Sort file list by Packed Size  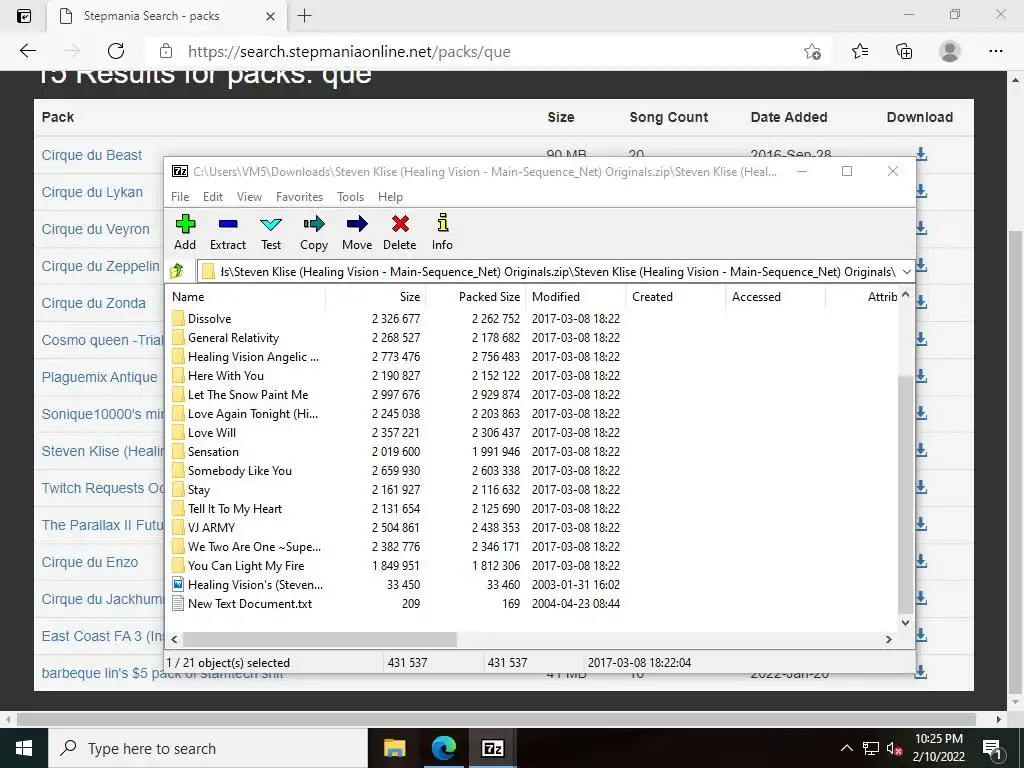pos(475,296)
